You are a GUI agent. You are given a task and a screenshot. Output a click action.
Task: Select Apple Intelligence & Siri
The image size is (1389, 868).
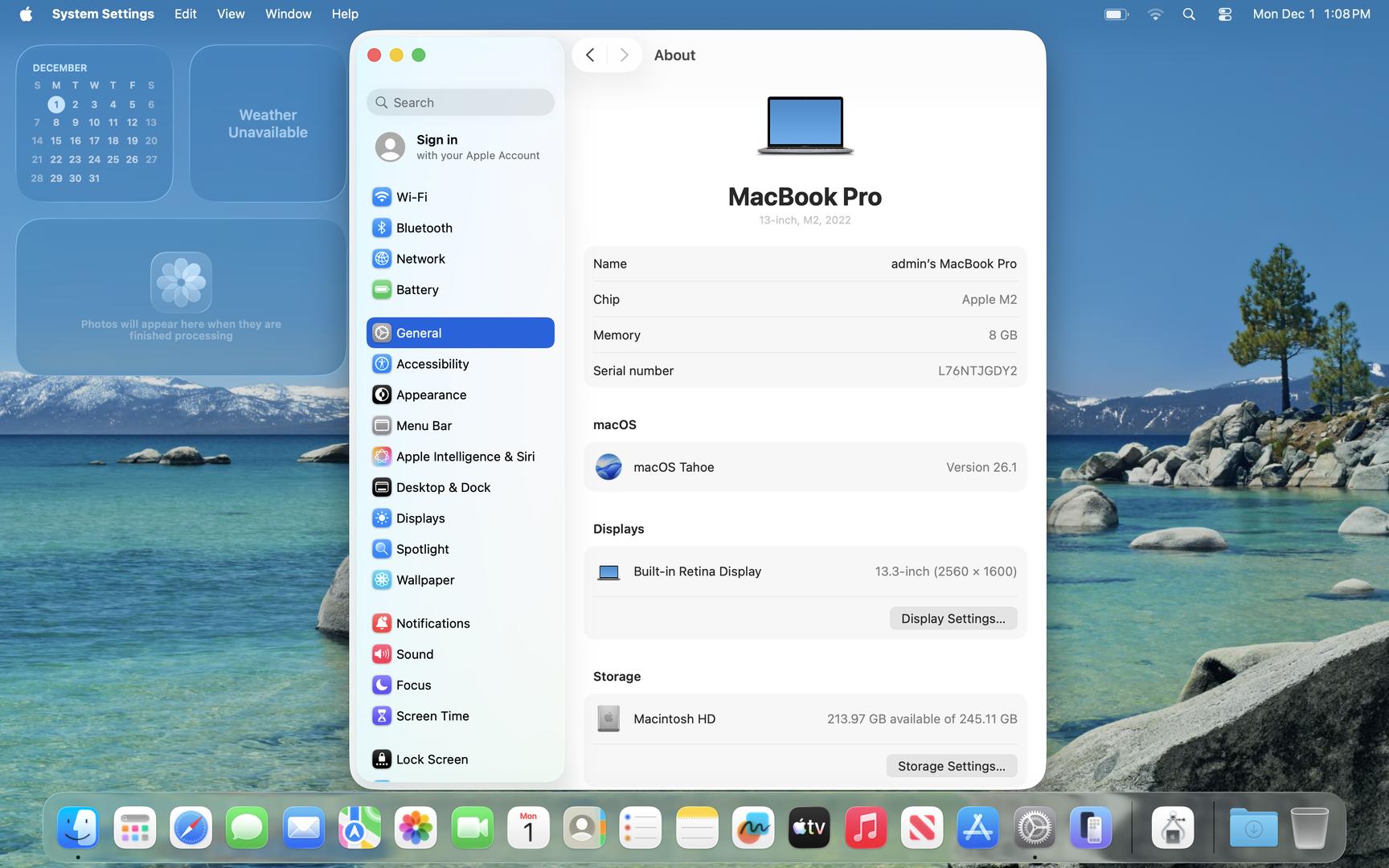pos(465,457)
